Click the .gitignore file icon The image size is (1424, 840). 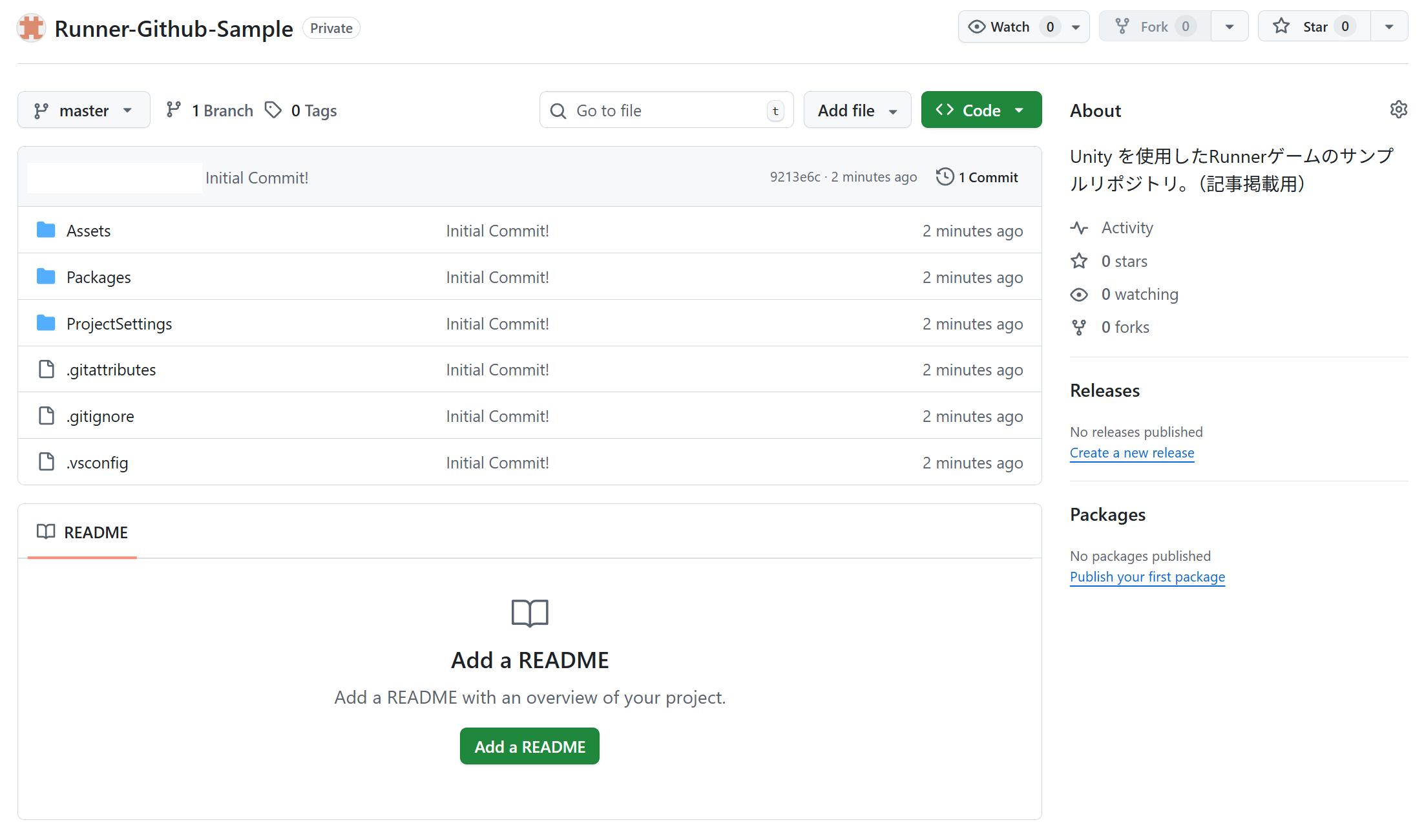pyautogui.click(x=46, y=415)
